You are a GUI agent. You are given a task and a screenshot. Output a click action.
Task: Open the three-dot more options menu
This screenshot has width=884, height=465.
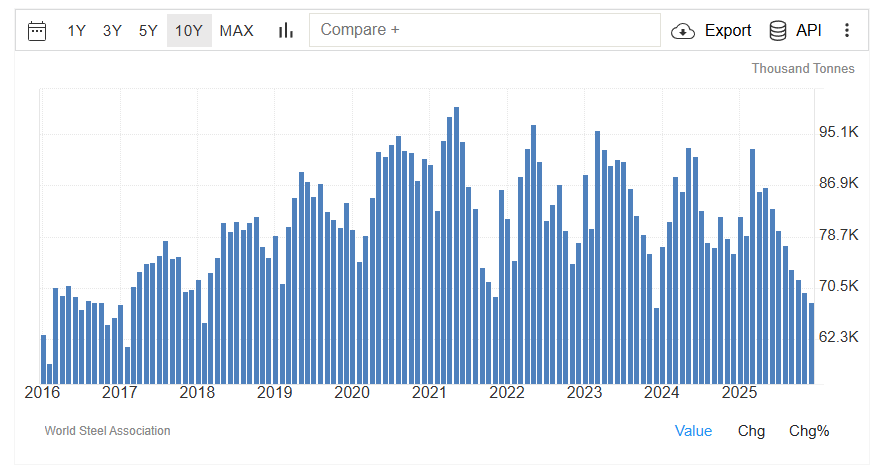[847, 30]
